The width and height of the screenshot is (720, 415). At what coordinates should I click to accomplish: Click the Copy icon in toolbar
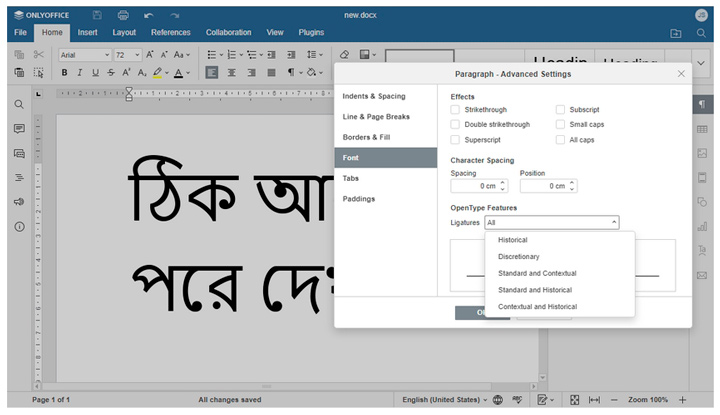[x=19, y=55]
